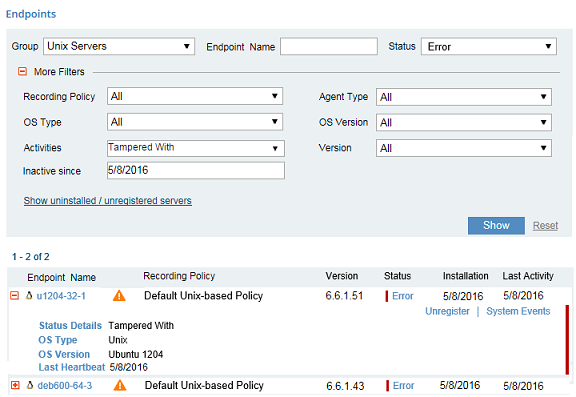Open Show uninstalled / unregistered servers link
Screen dimensions: 576x397
pyautogui.click(x=108, y=201)
